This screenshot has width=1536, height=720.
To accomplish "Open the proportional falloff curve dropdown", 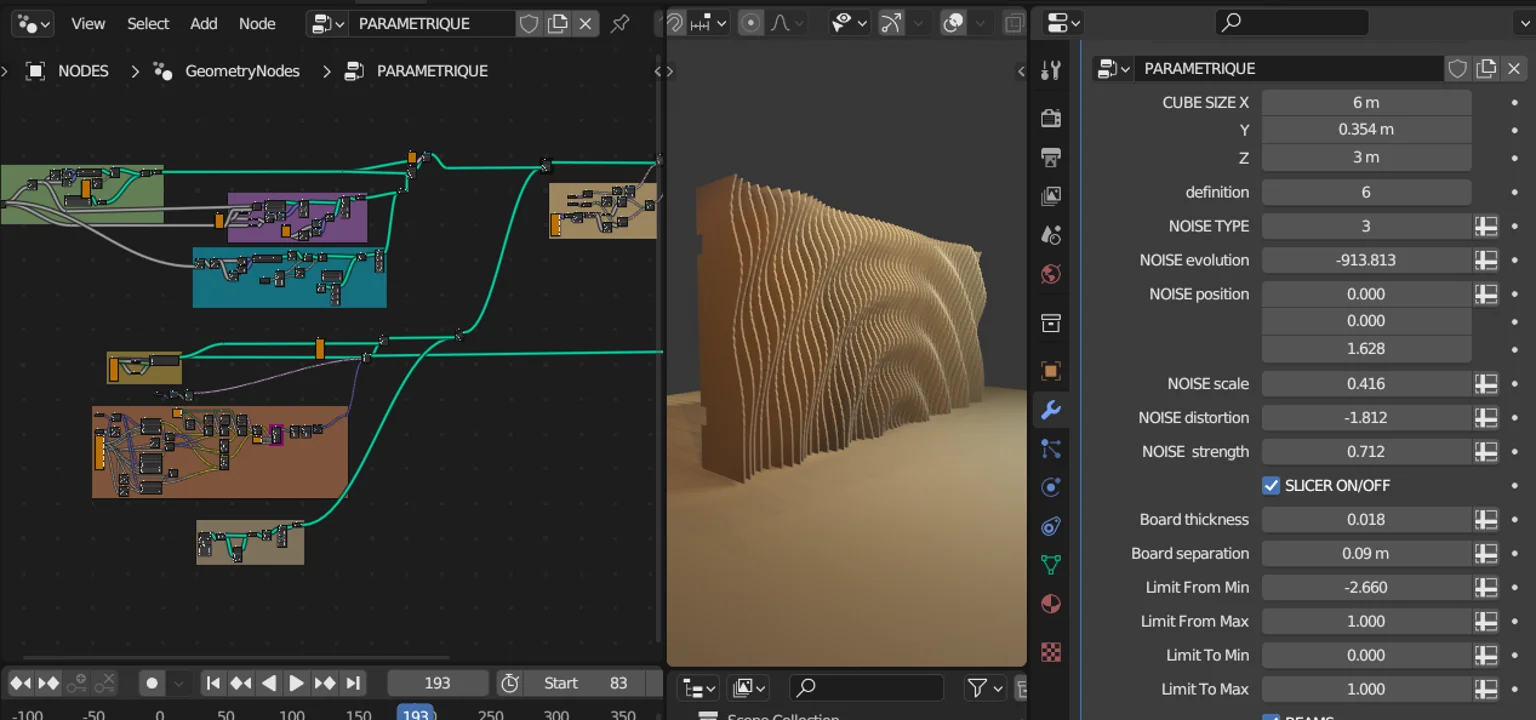I will click(x=800, y=22).
